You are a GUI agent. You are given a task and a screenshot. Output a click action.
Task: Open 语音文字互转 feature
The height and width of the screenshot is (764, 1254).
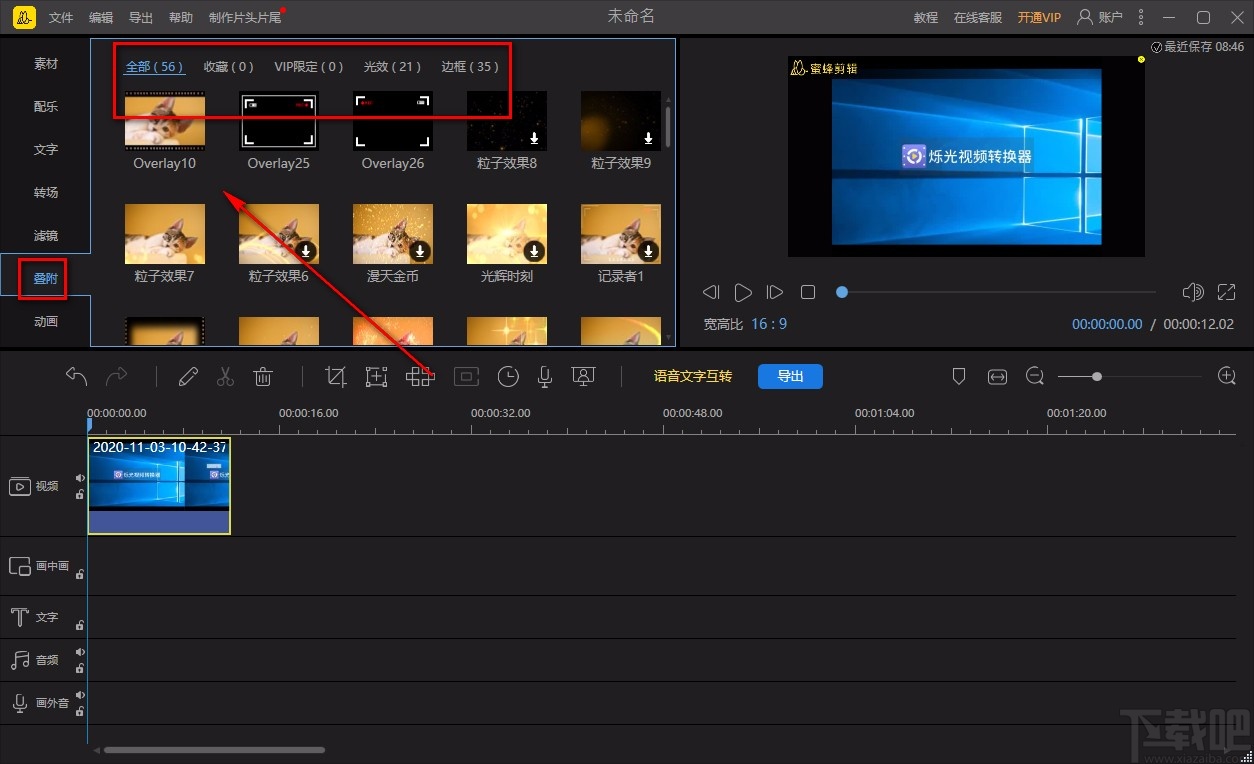693,376
